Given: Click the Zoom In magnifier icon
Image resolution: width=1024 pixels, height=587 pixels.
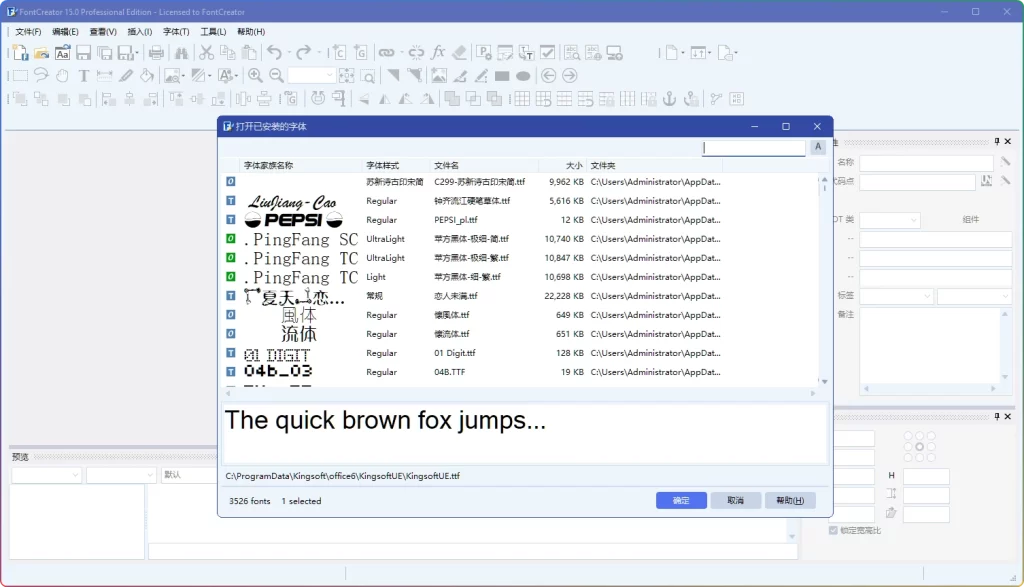Looking at the screenshot, I should click(255, 75).
